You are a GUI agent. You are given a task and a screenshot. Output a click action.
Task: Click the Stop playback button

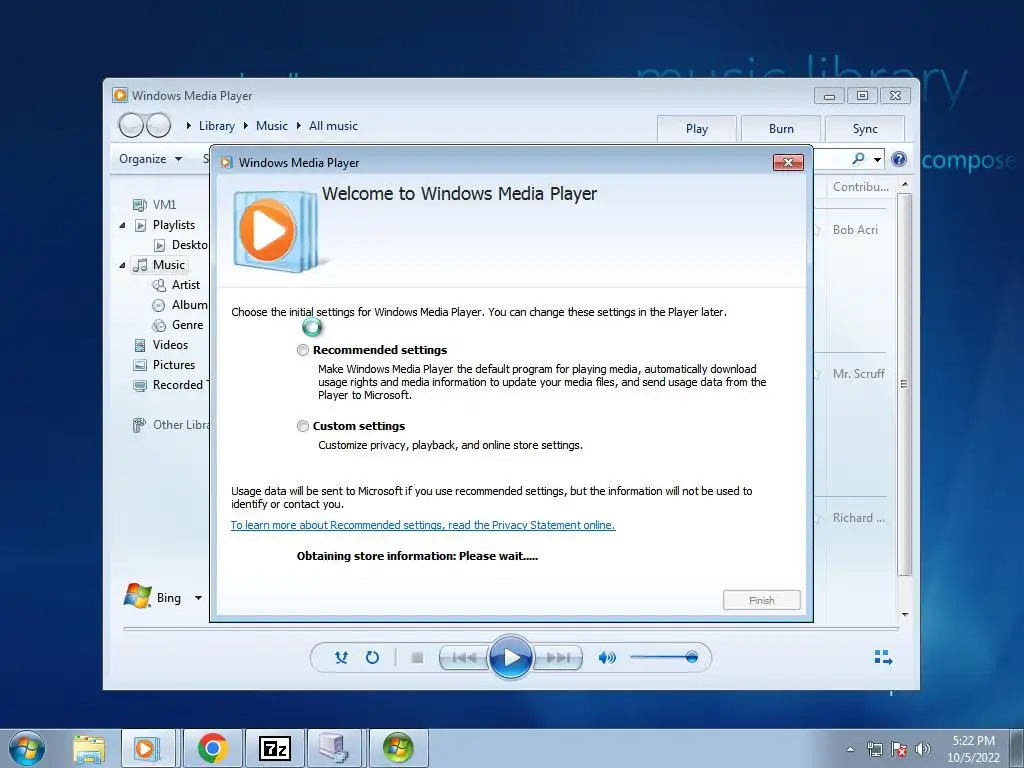pos(417,658)
